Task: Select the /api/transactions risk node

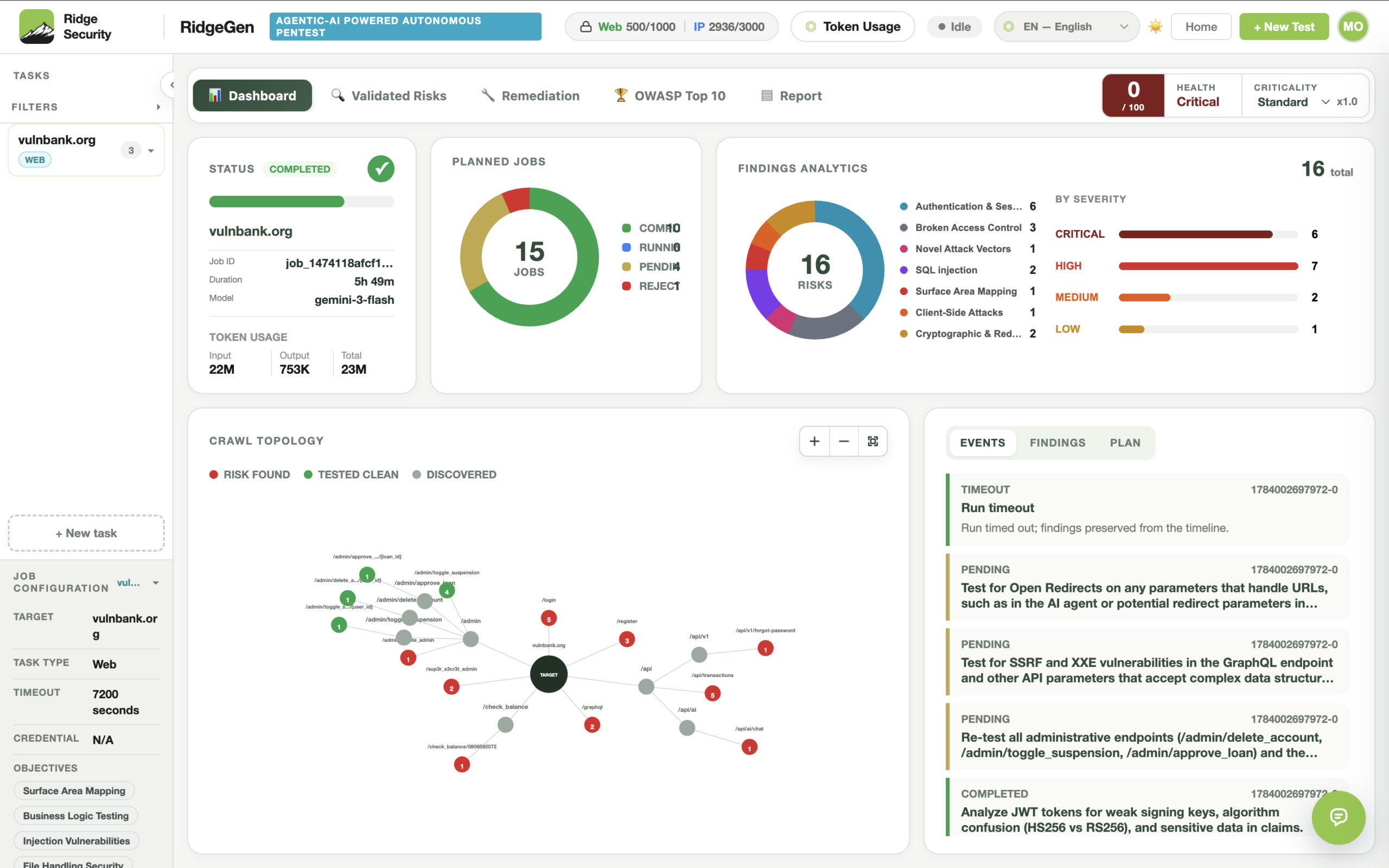Action: pyautogui.click(x=712, y=694)
